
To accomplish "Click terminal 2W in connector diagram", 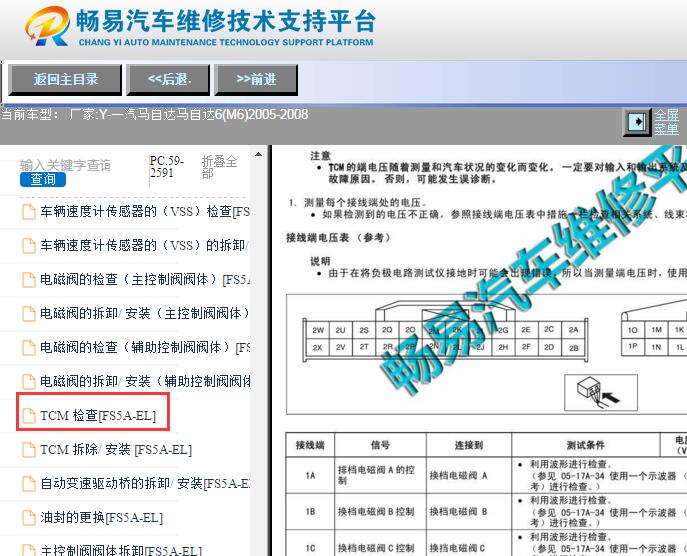I will 318,330.
